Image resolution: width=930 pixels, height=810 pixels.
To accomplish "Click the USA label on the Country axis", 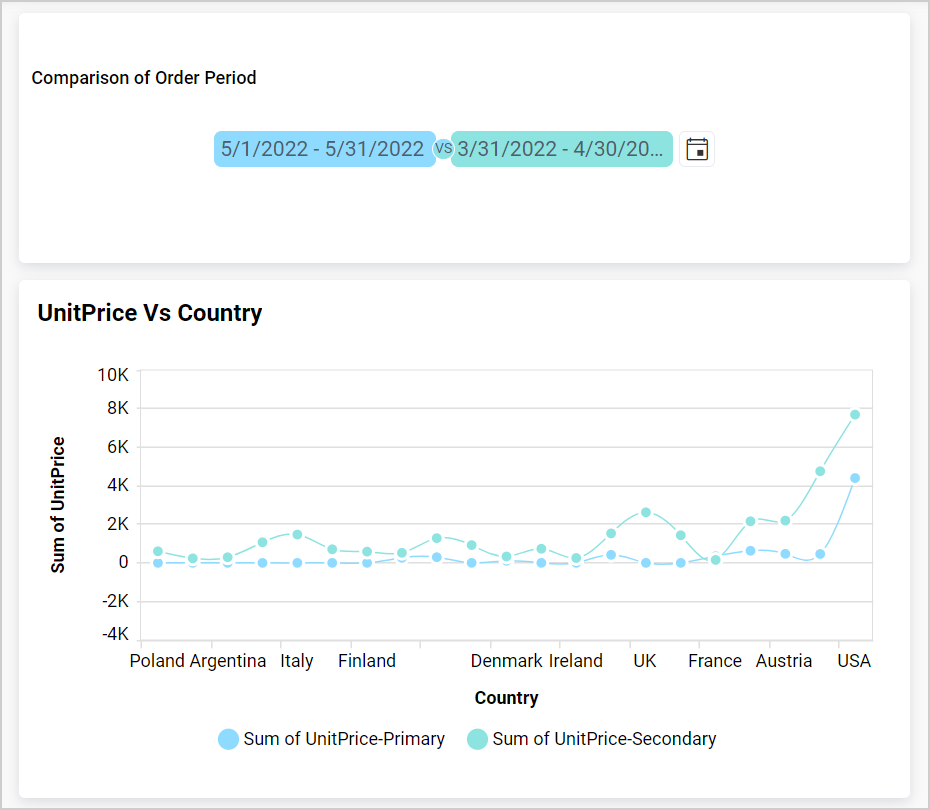I will pos(854,660).
